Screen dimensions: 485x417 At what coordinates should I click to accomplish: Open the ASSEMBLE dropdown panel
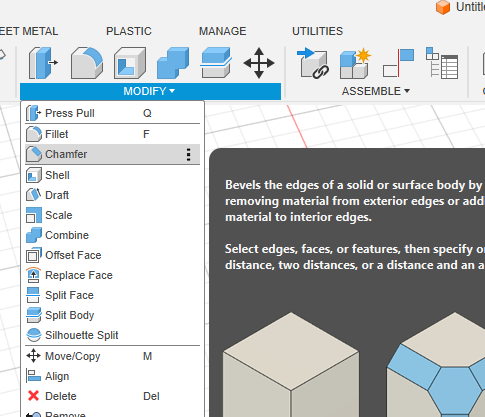[376, 91]
